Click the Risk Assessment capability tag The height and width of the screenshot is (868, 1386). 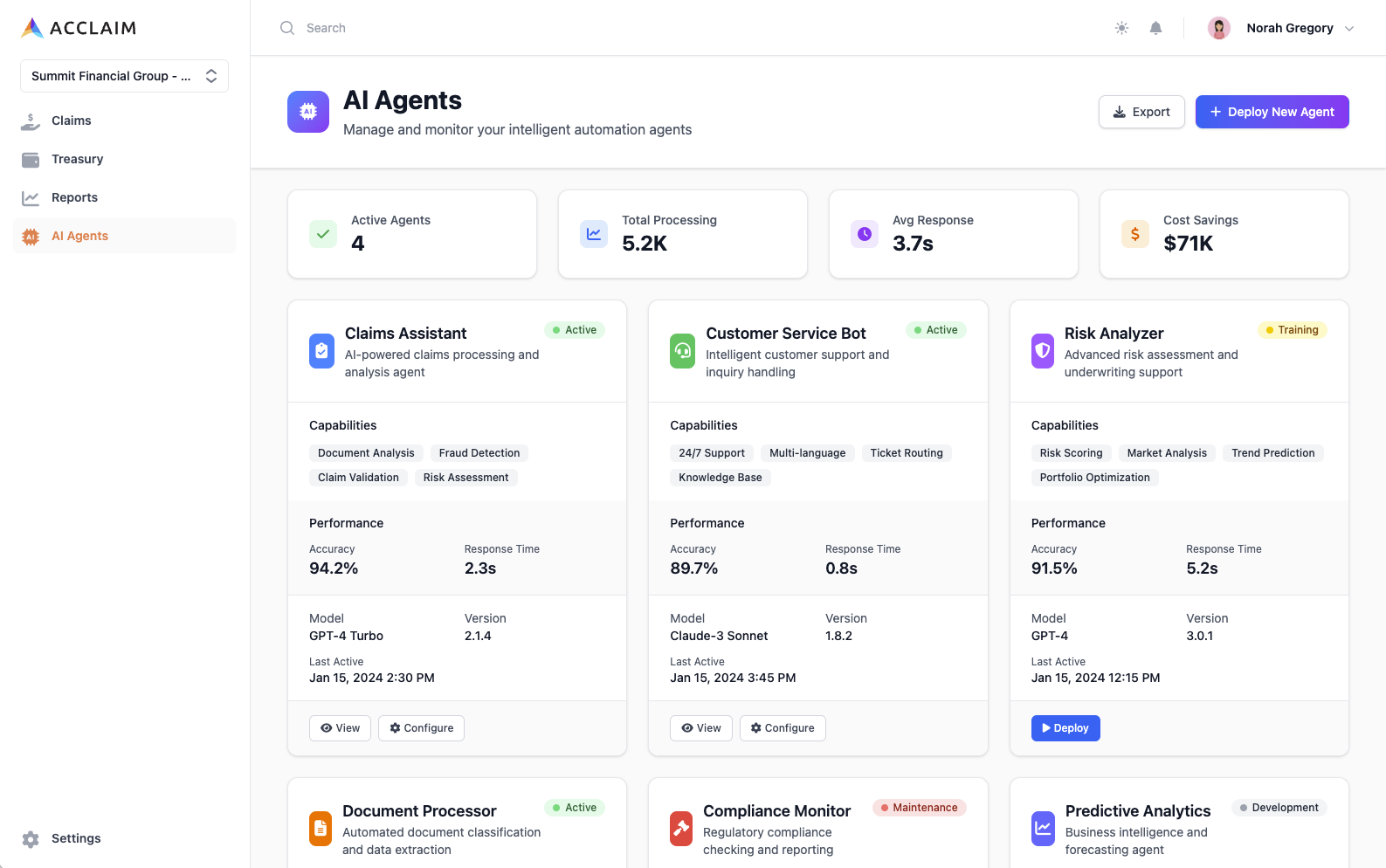tap(466, 478)
